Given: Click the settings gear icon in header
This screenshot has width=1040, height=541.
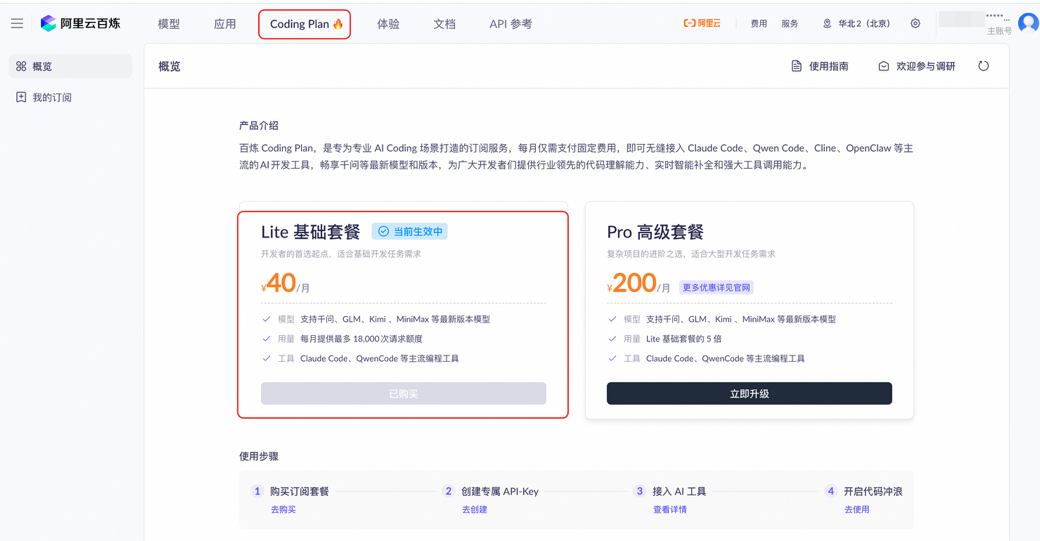Looking at the screenshot, I should click(x=915, y=23).
